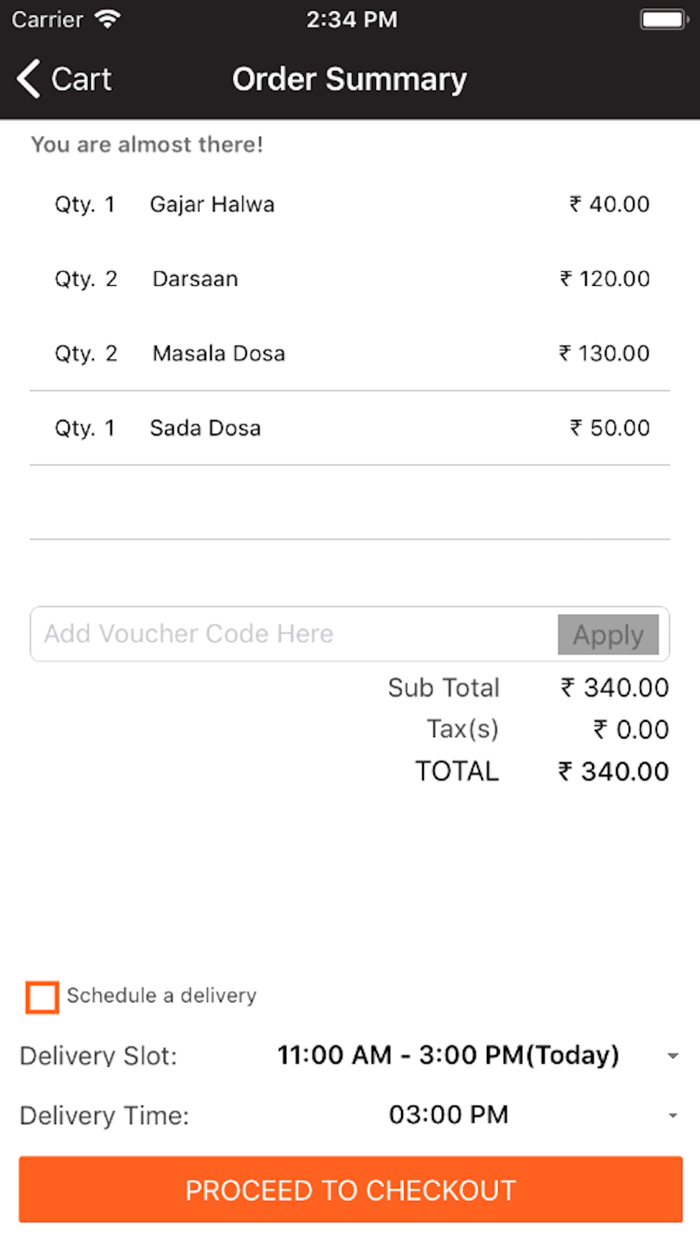The width and height of the screenshot is (700, 1244).
Task: Tap Proceed to Checkout button
Action: (350, 1190)
